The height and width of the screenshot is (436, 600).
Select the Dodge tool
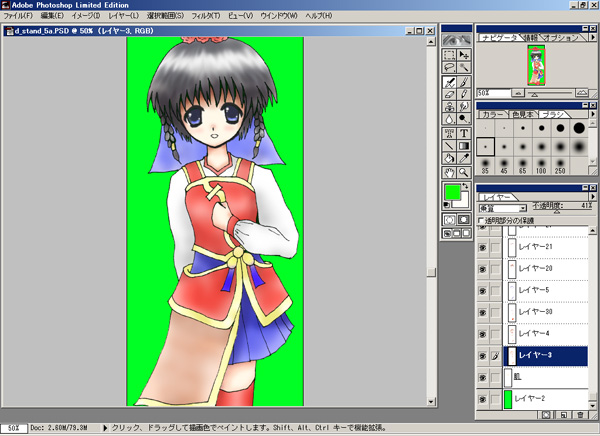pyautogui.click(x=464, y=119)
